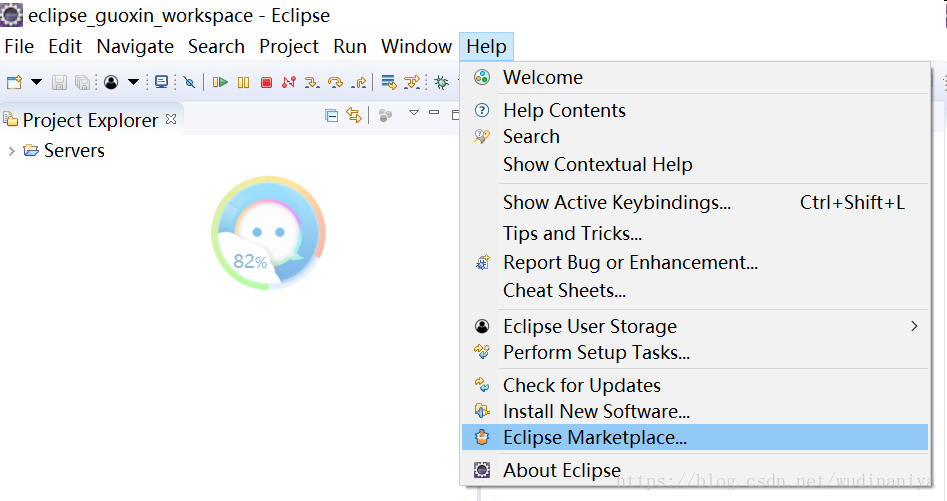This screenshot has height=501, width=947.
Task: Open the Edit menu
Action: [65, 46]
